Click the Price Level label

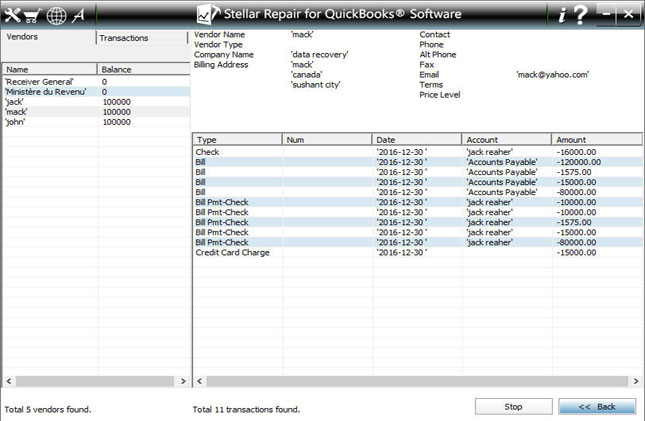(x=440, y=95)
